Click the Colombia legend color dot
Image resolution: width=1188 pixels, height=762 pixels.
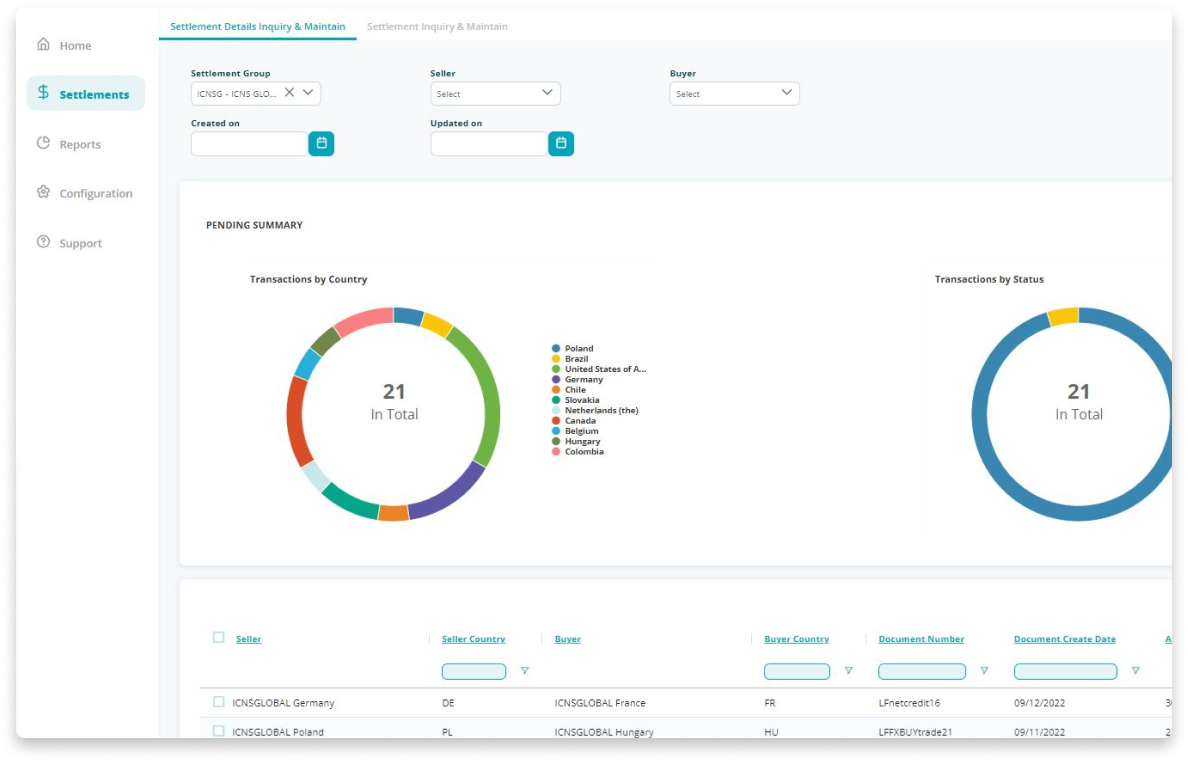point(556,451)
